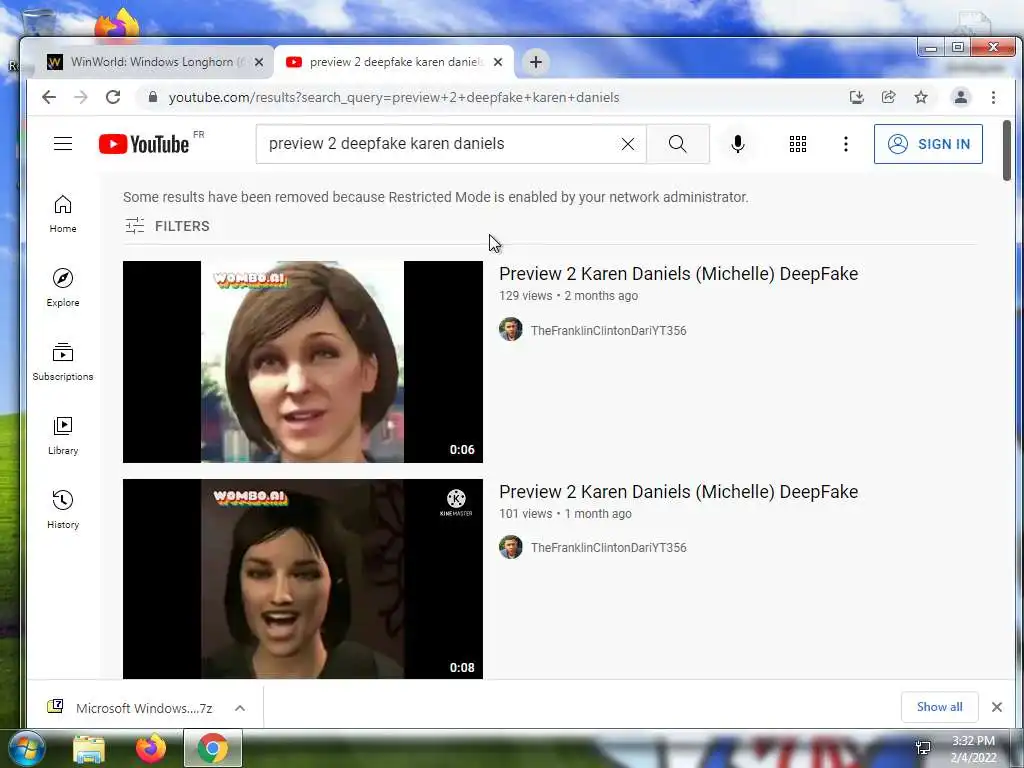Open Library in the sidebar

click(x=63, y=436)
